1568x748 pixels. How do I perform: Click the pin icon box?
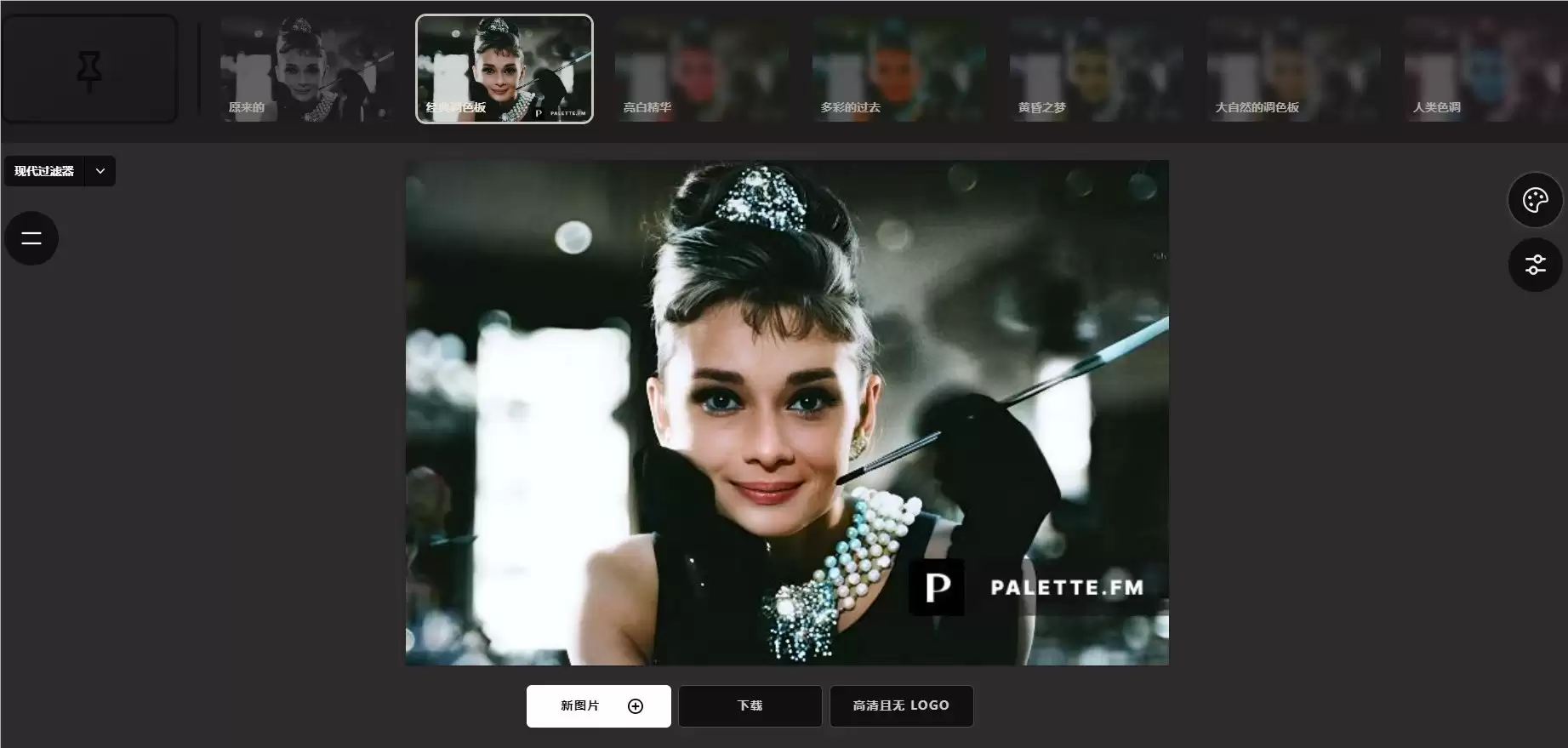click(x=89, y=69)
